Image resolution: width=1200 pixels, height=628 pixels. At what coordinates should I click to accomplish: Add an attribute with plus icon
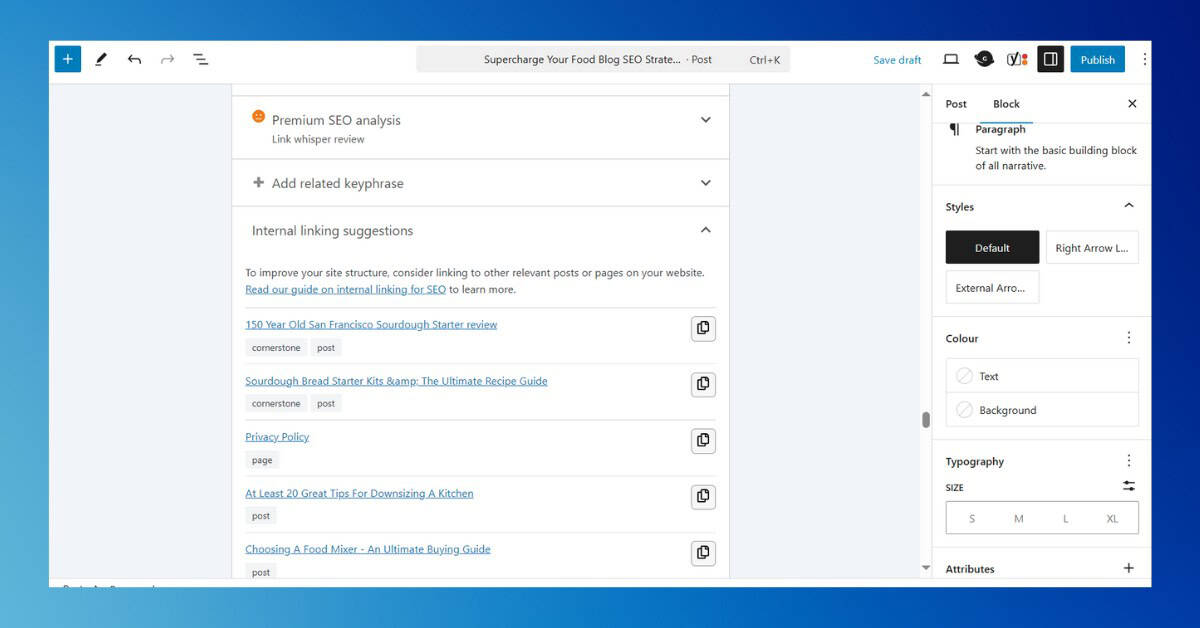[x=1129, y=568]
